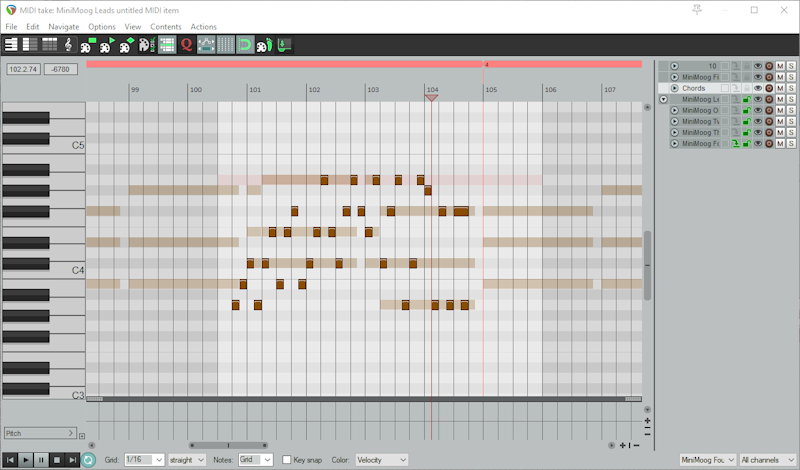Switch to notation view with treble clef icon
This screenshot has height=470, width=800.
(68, 44)
